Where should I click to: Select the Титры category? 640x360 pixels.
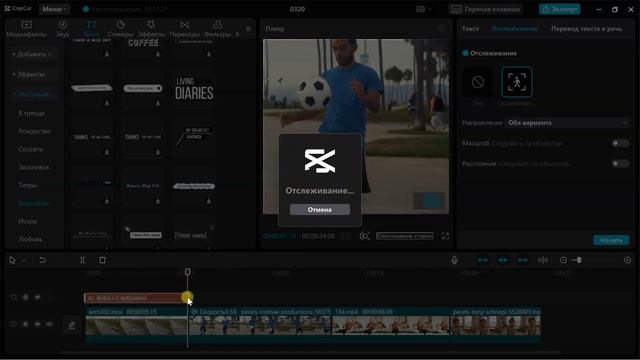[27, 185]
